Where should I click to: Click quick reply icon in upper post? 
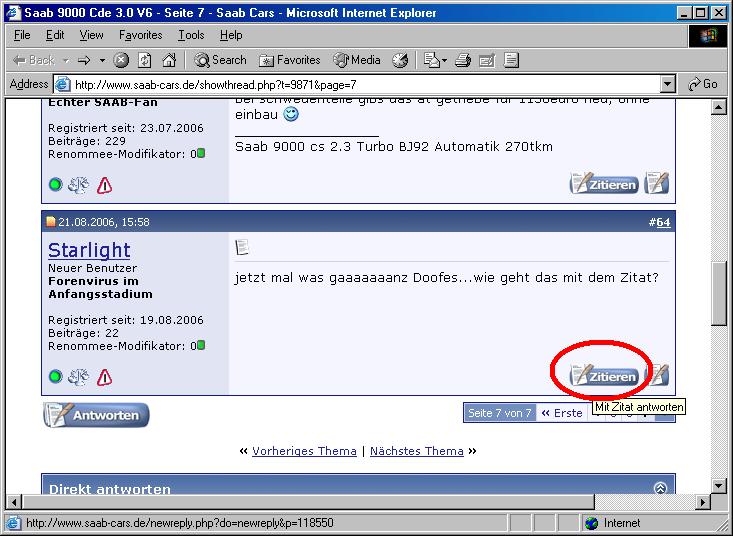tap(657, 183)
